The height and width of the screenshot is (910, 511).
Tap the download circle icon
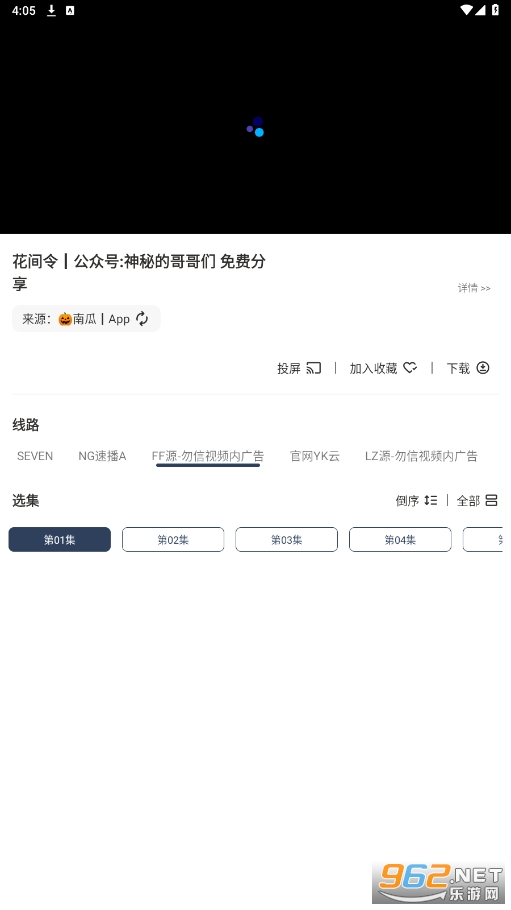483,367
